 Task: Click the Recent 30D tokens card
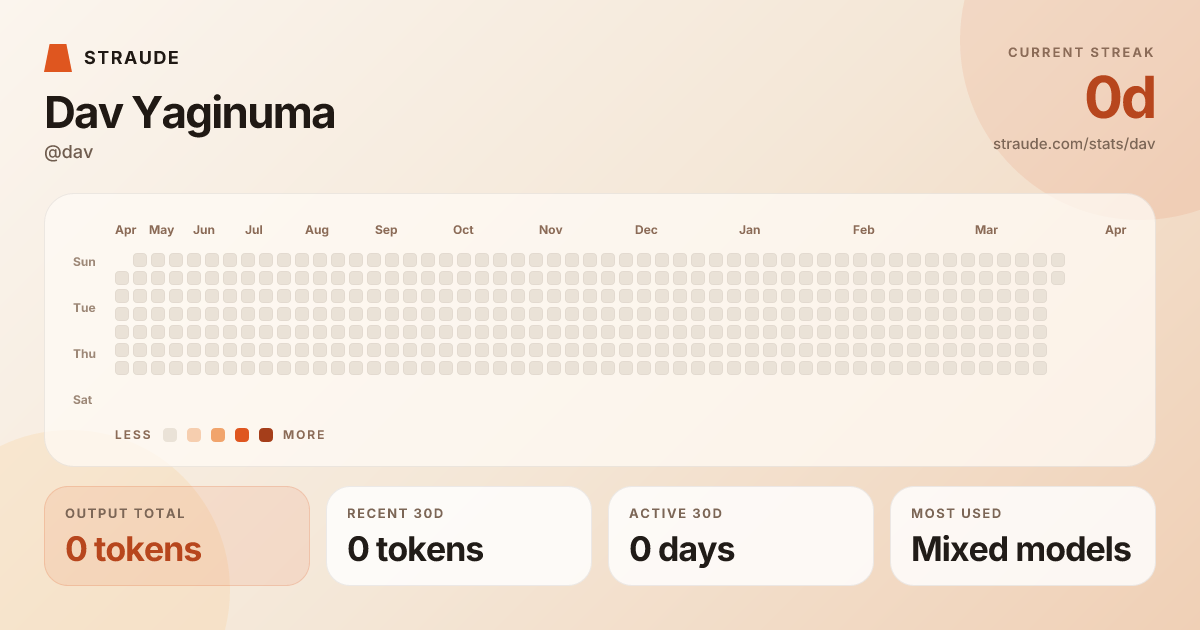pyautogui.click(x=459, y=536)
